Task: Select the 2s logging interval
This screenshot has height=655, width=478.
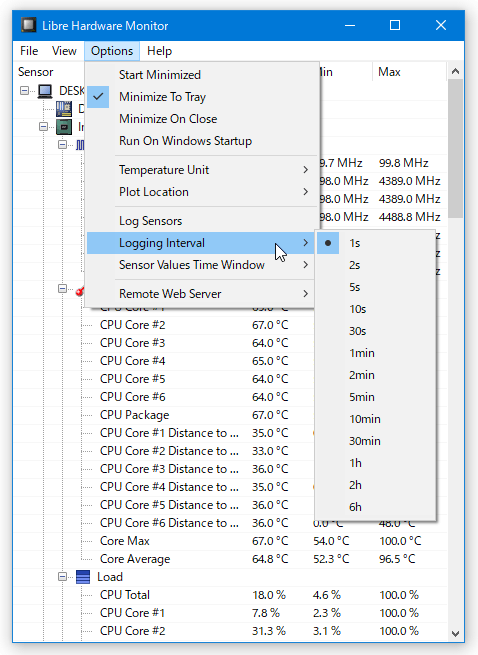Action: [375, 265]
